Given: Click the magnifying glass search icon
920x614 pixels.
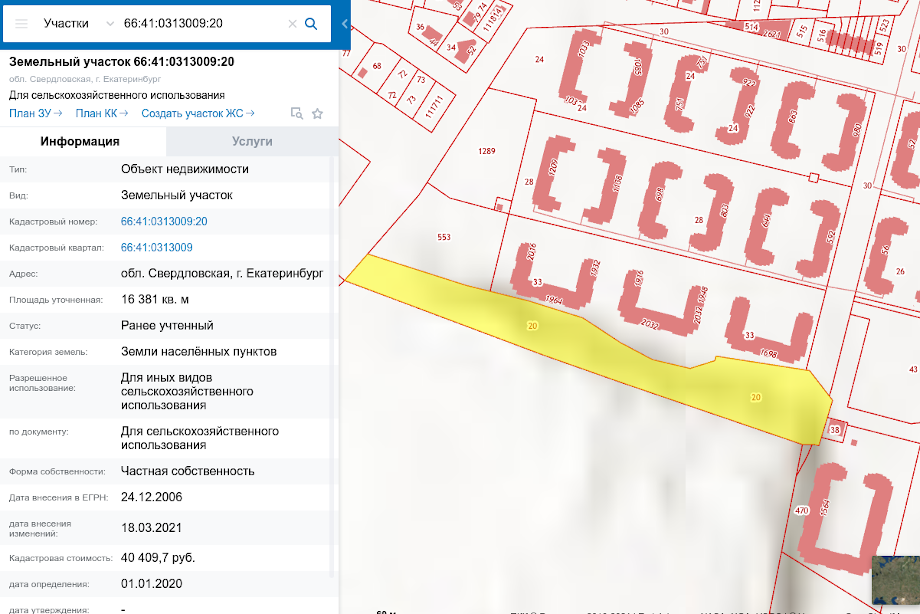Looking at the screenshot, I should point(311,23).
